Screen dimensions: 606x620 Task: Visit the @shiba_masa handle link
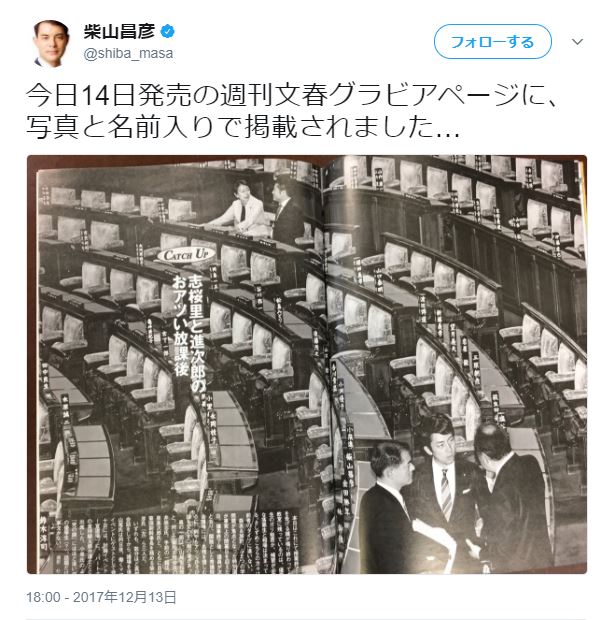coord(128,53)
